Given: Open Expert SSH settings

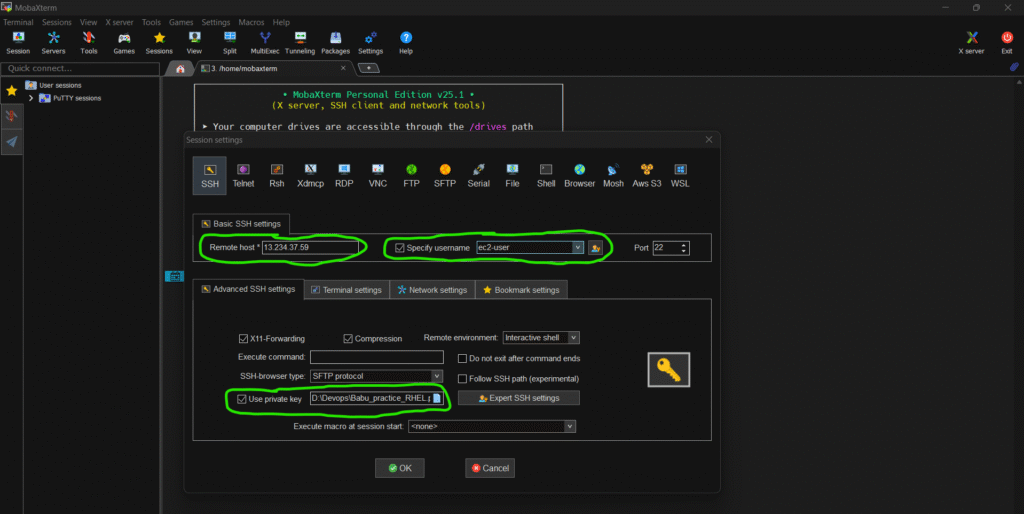Looking at the screenshot, I should click(x=518, y=398).
